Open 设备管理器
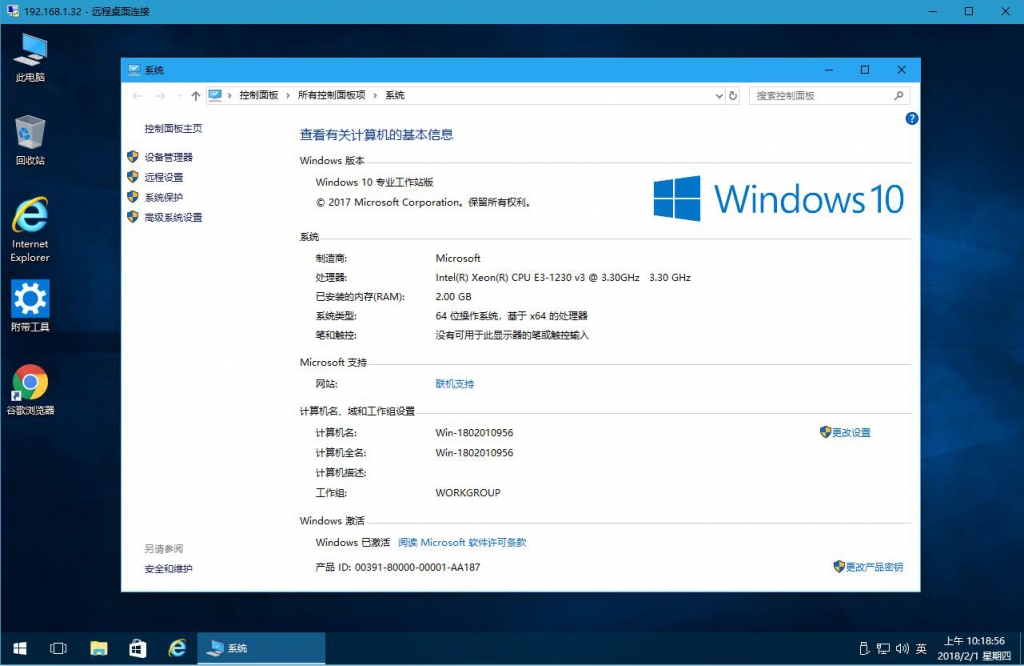The image size is (1024, 666). [168, 157]
